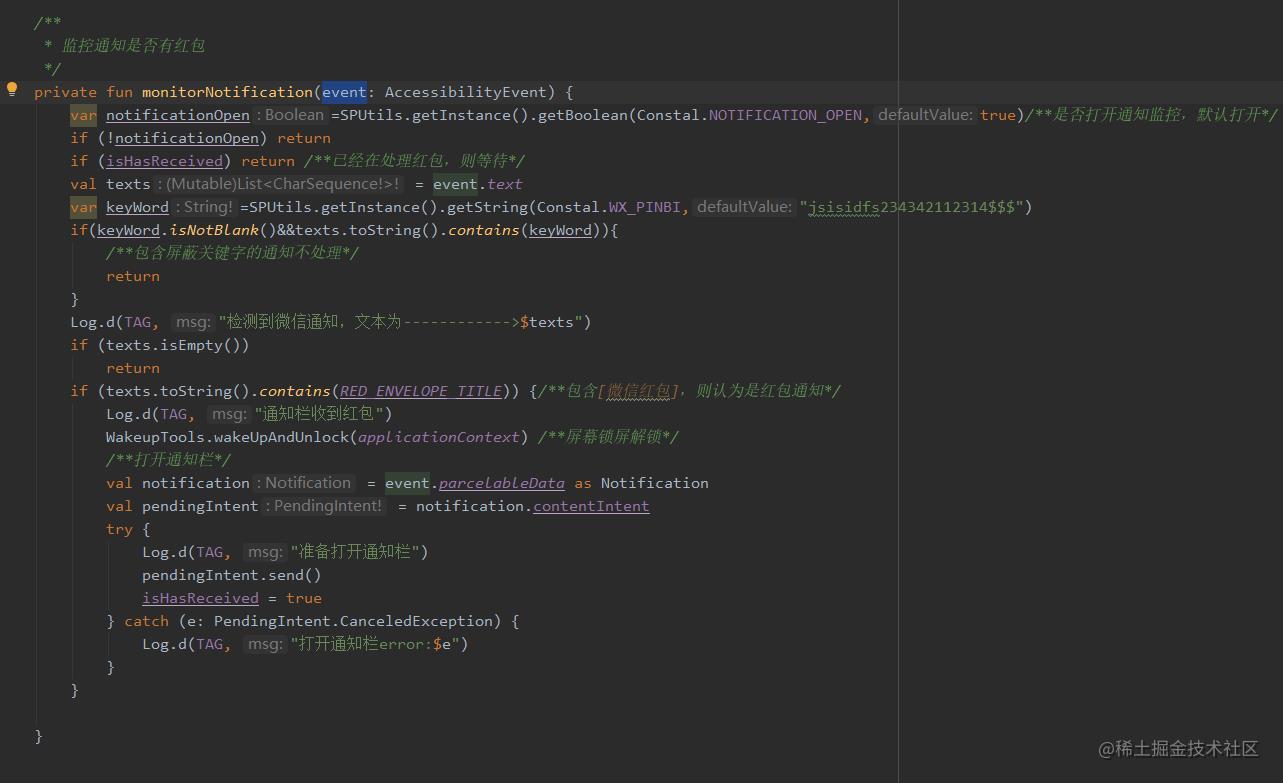The image size is (1283, 783).
Task: Click the private keyword
Action: point(66,92)
